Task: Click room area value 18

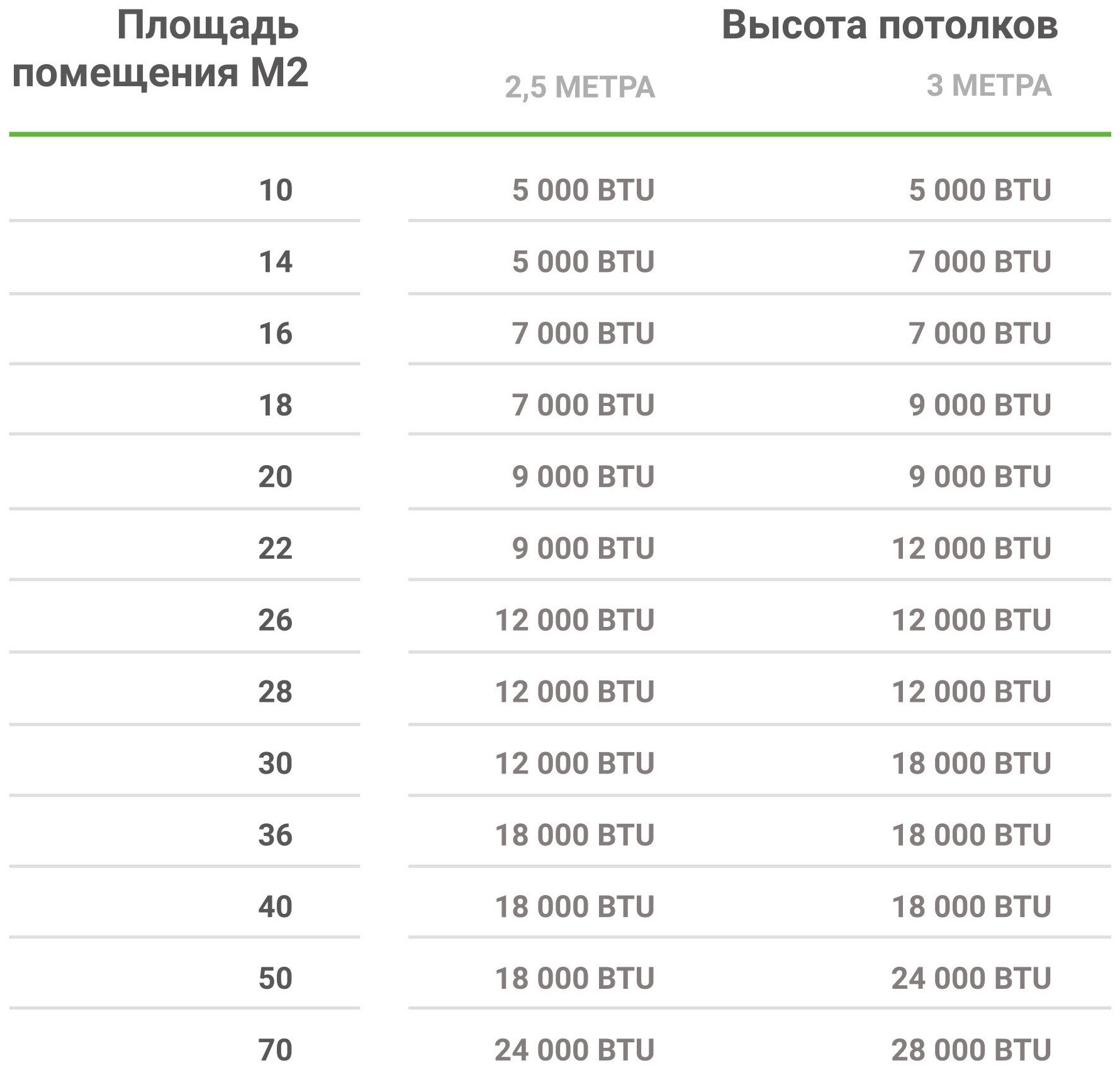Action: (x=276, y=405)
